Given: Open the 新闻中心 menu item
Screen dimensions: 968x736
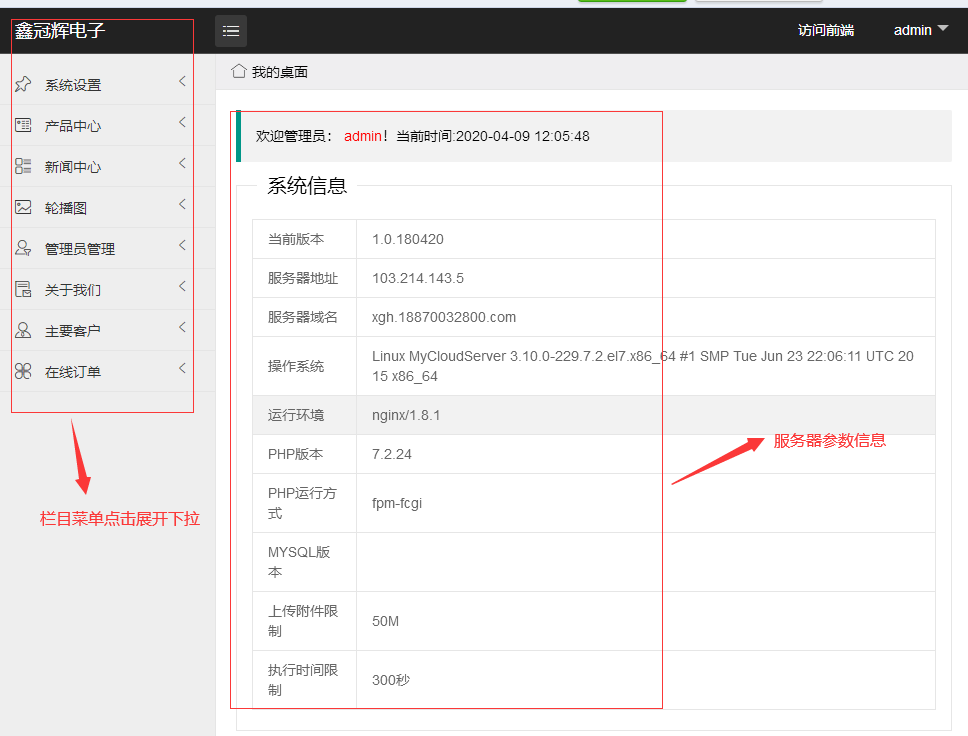Looking at the screenshot, I should pos(73,167).
